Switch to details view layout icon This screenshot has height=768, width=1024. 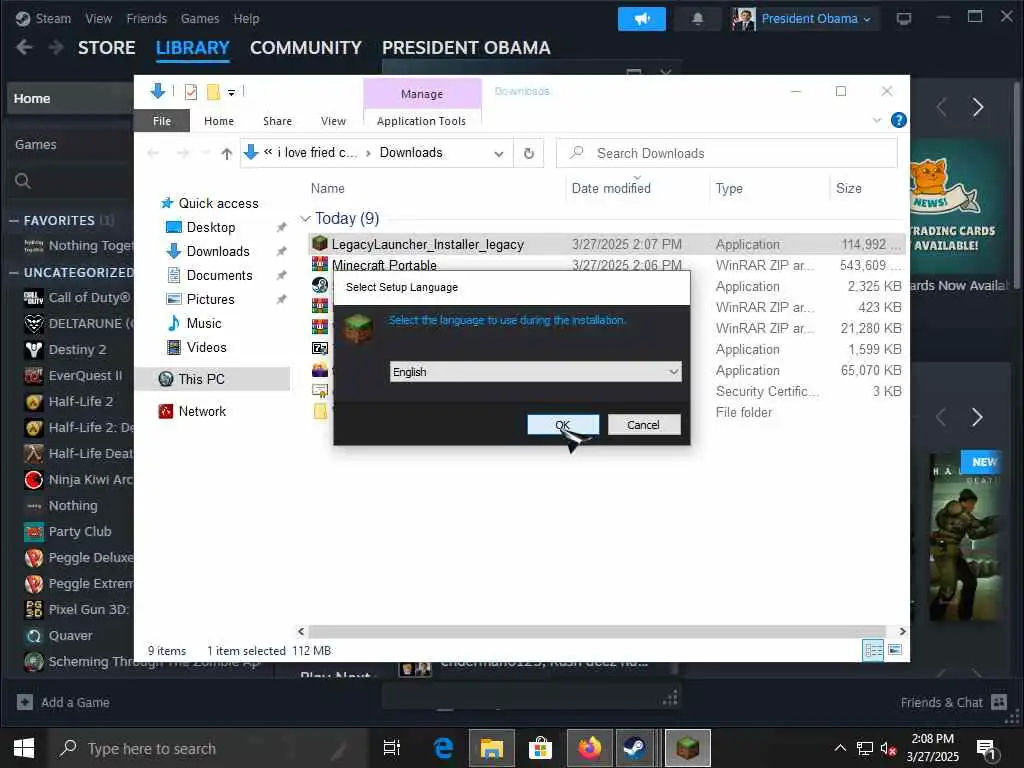pos(873,650)
